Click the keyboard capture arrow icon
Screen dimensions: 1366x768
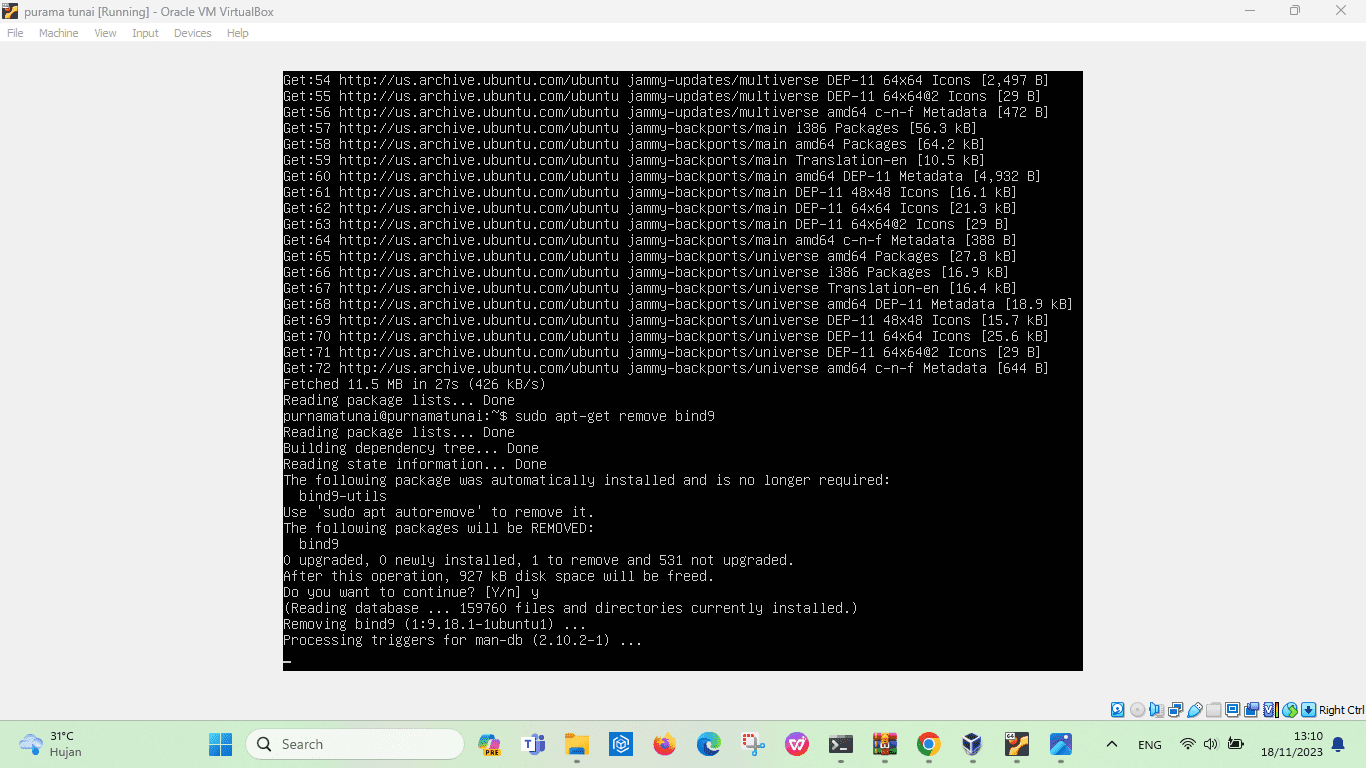tap(1308, 710)
